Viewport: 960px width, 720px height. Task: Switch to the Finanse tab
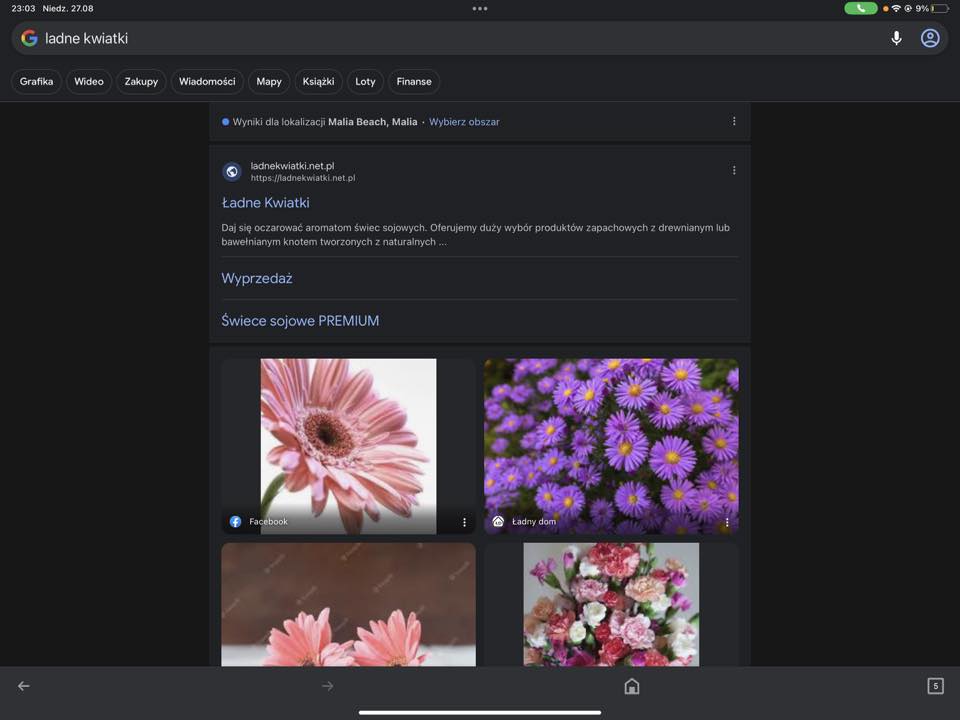pos(414,81)
